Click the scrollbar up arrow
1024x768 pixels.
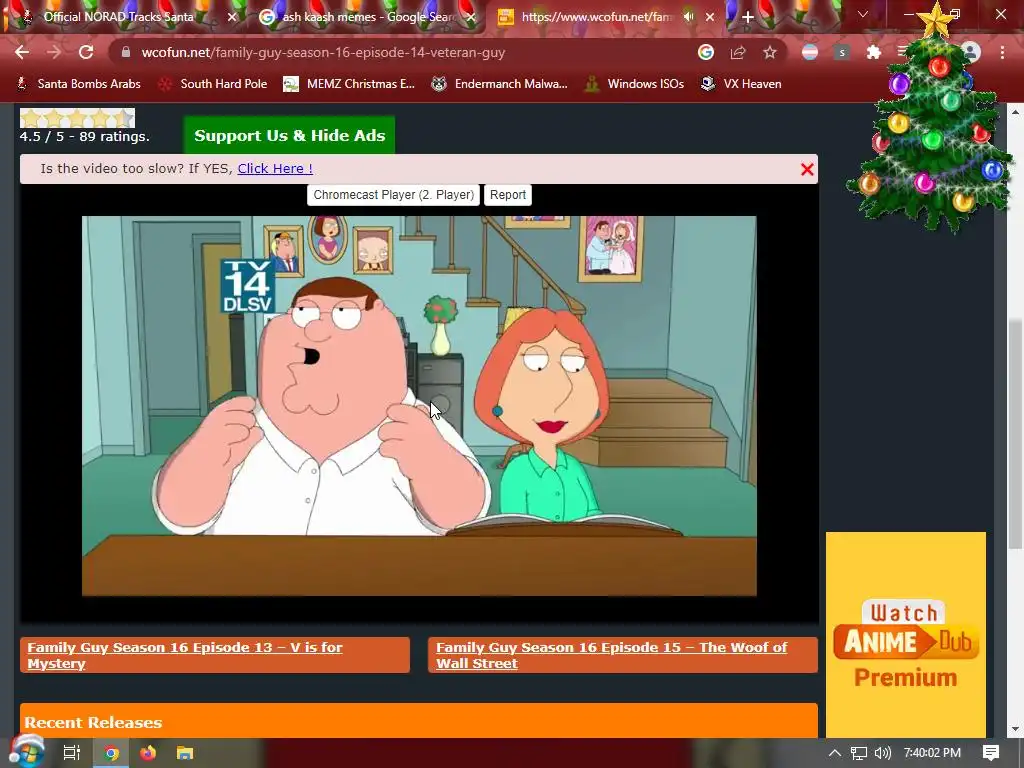tap(1016, 112)
